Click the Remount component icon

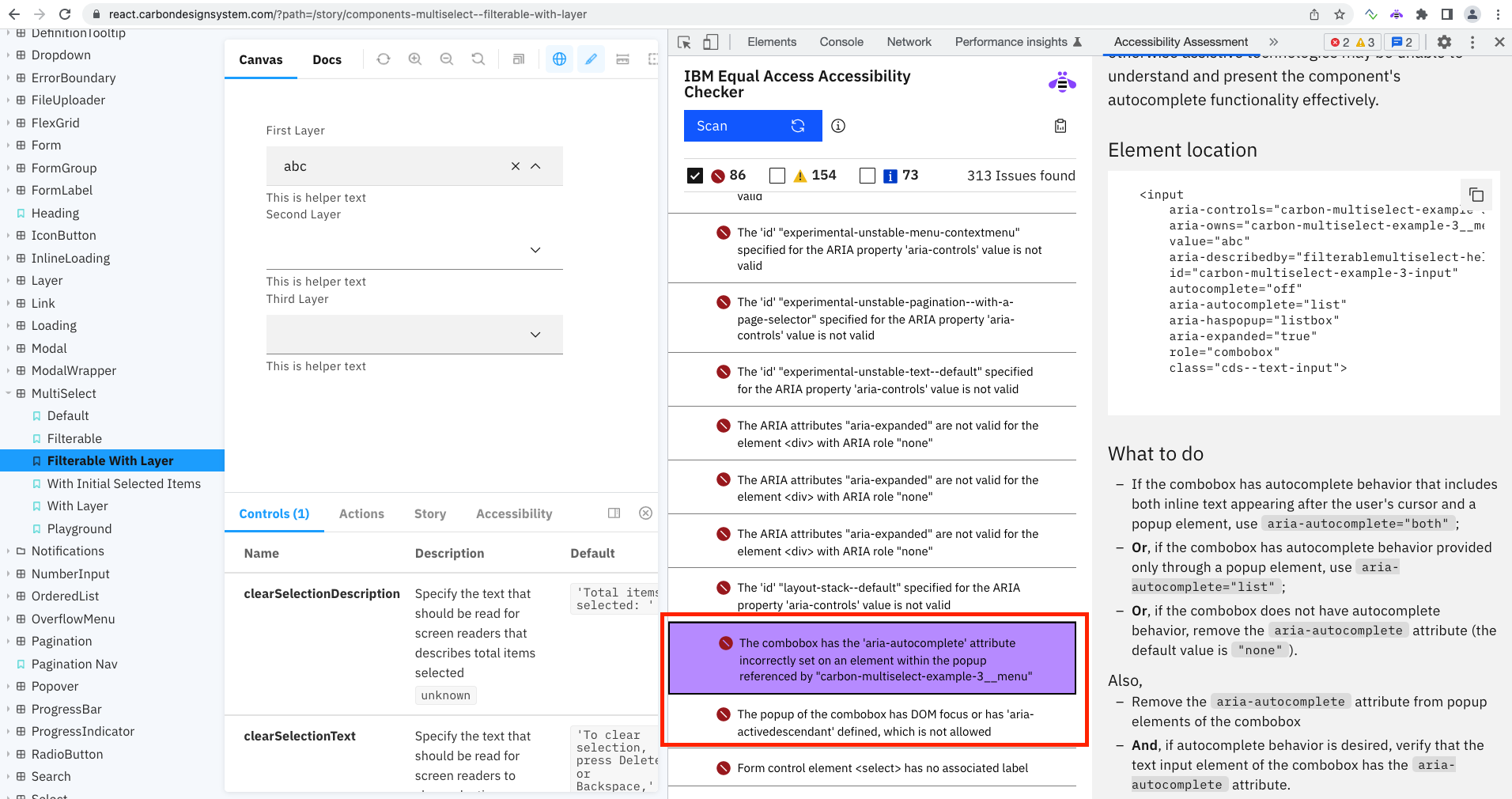click(x=384, y=59)
